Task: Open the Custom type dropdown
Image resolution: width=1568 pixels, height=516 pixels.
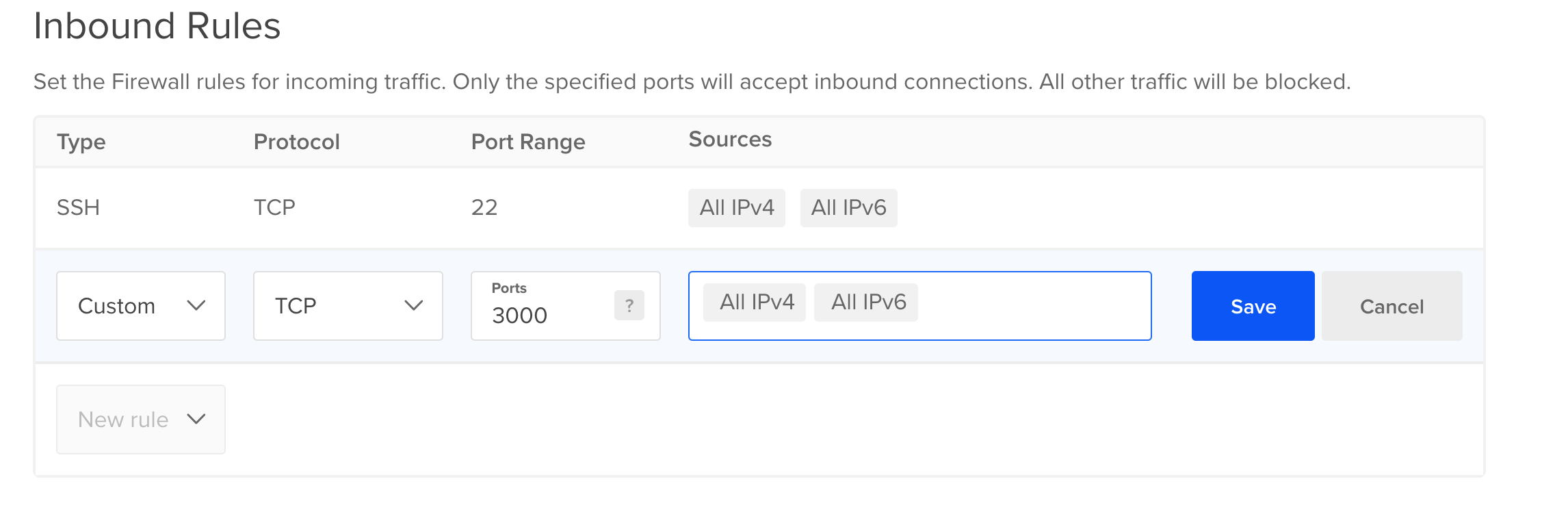Action: click(141, 306)
